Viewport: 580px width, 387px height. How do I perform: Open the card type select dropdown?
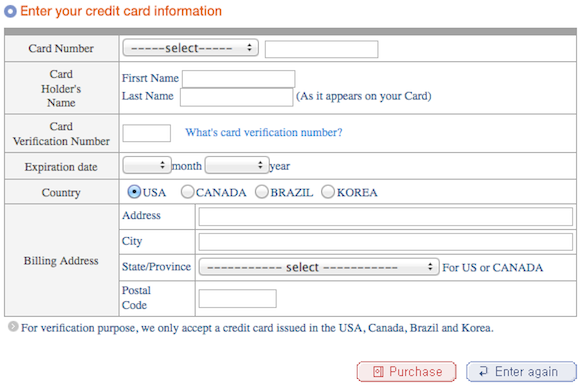point(190,48)
